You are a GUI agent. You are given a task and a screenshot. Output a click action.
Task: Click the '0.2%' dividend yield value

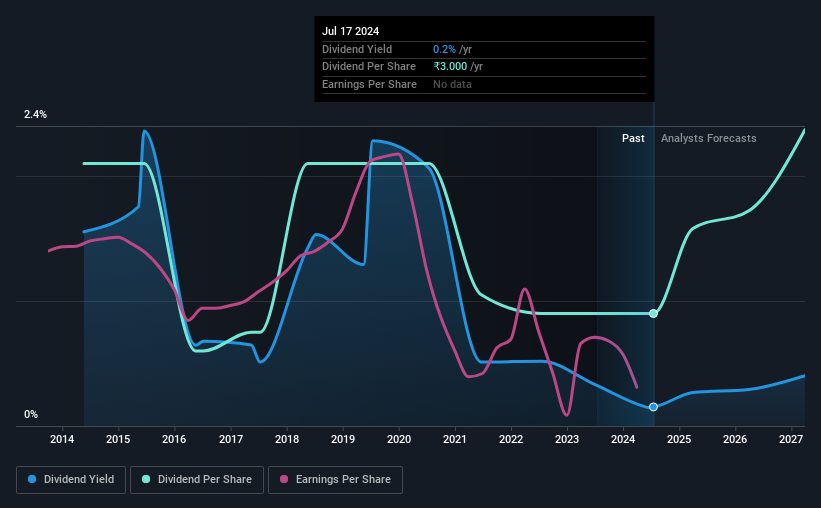click(x=444, y=49)
